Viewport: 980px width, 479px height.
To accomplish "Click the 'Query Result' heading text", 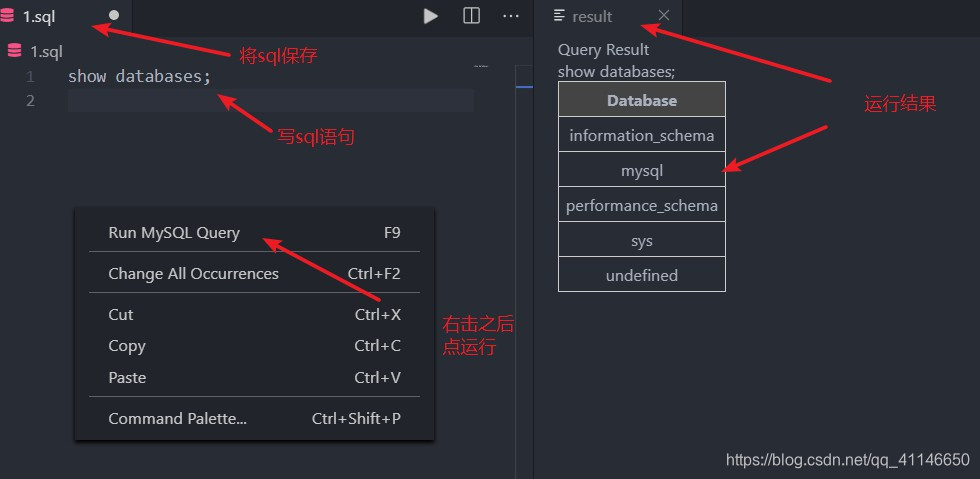I will coord(603,49).
